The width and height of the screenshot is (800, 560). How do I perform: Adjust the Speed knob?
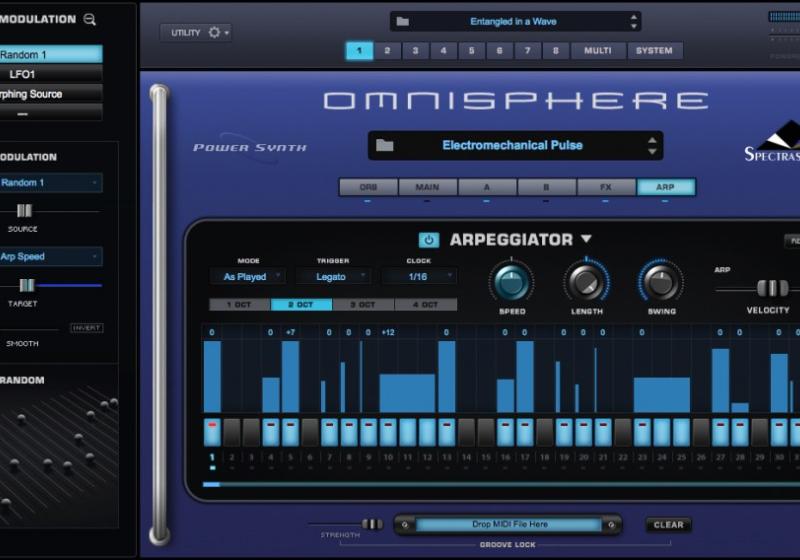510,282
